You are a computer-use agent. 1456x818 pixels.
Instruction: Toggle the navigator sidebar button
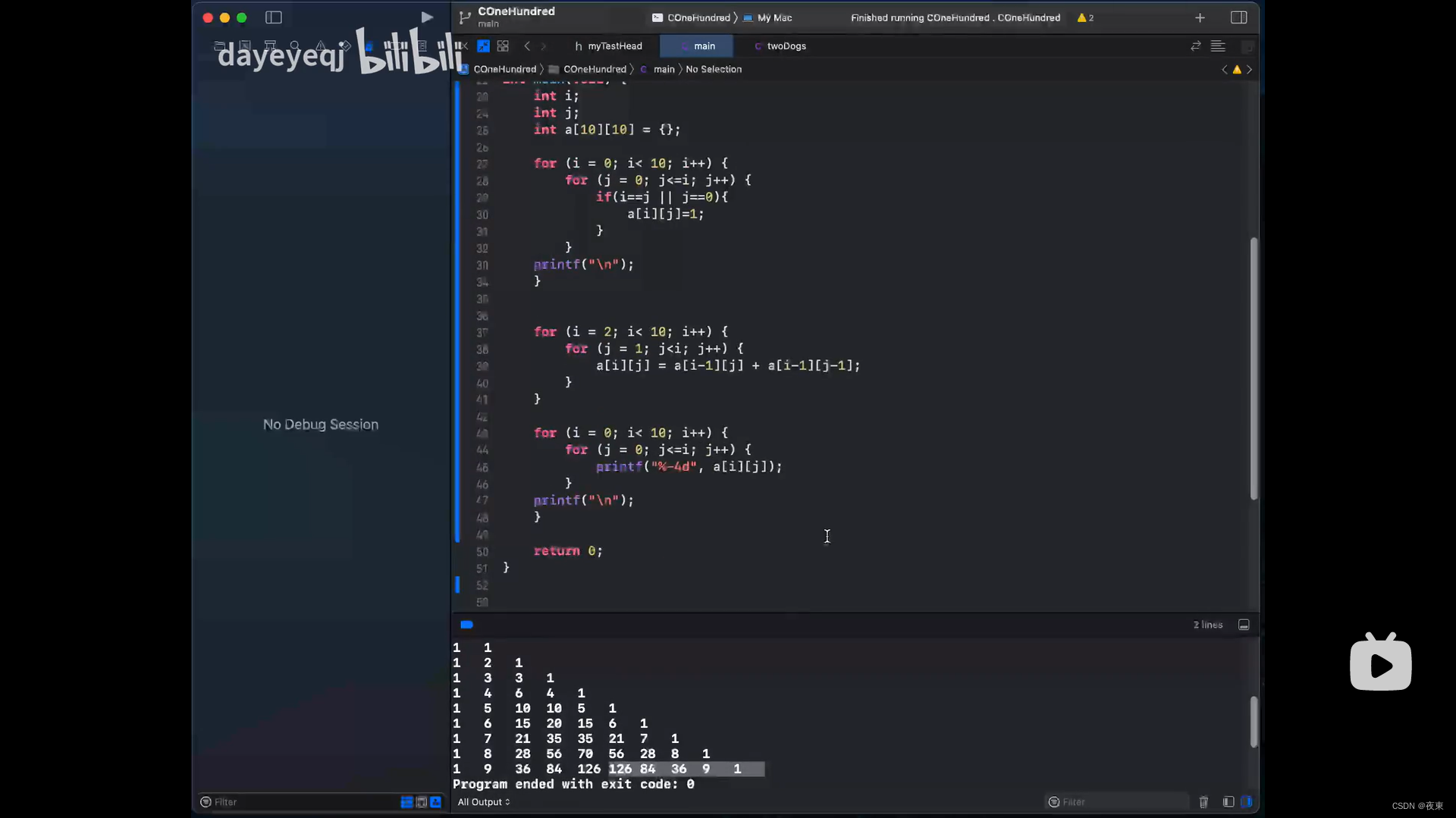(274, 17)
